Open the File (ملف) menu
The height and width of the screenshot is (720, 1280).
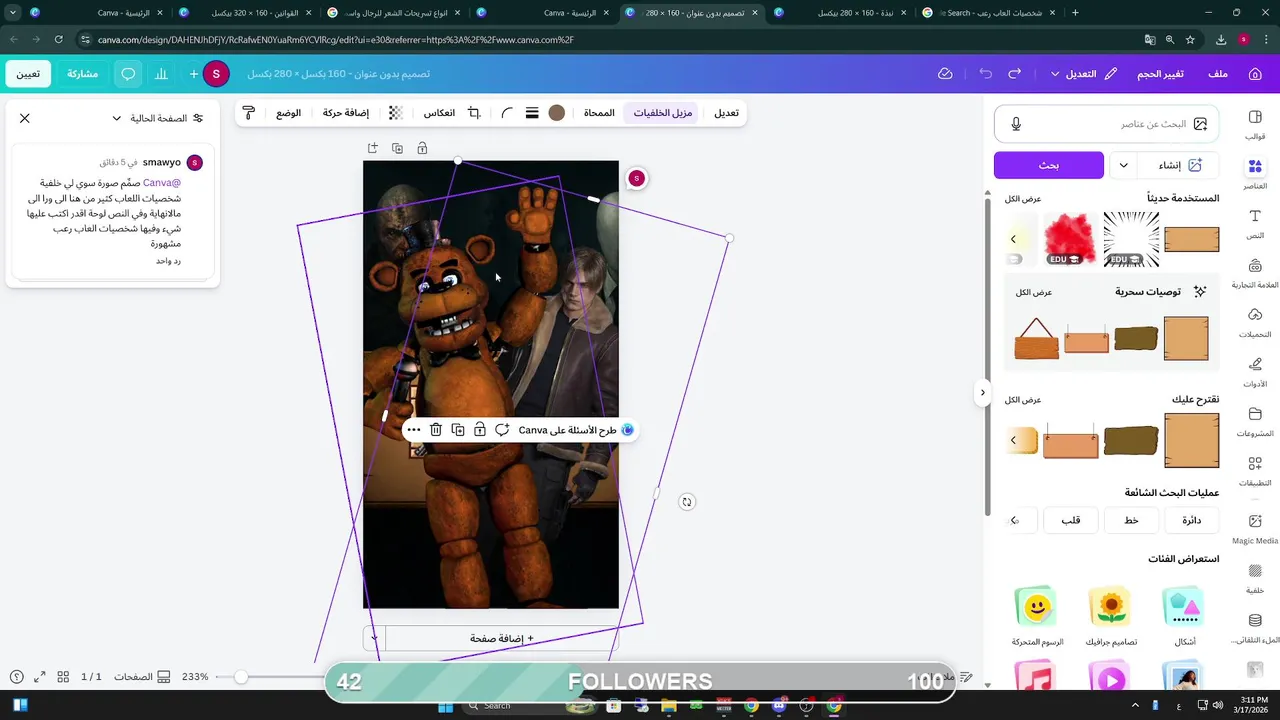[x=1218, y=74]
